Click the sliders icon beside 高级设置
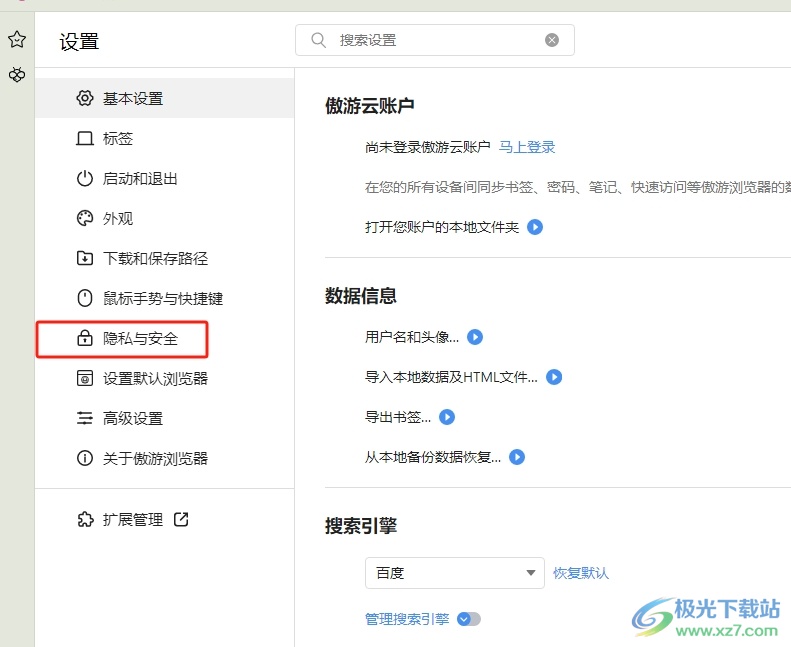The image size is (791, 647). pyautogui.click(x=85, y=418)
